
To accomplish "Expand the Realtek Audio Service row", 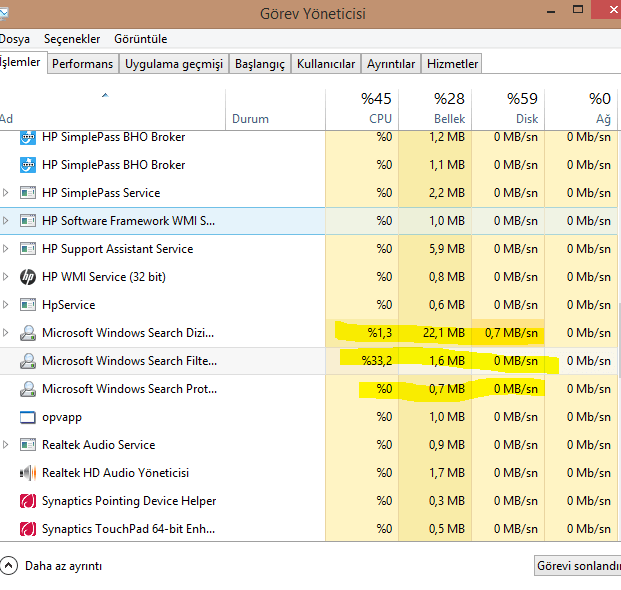I will point(5,445).
